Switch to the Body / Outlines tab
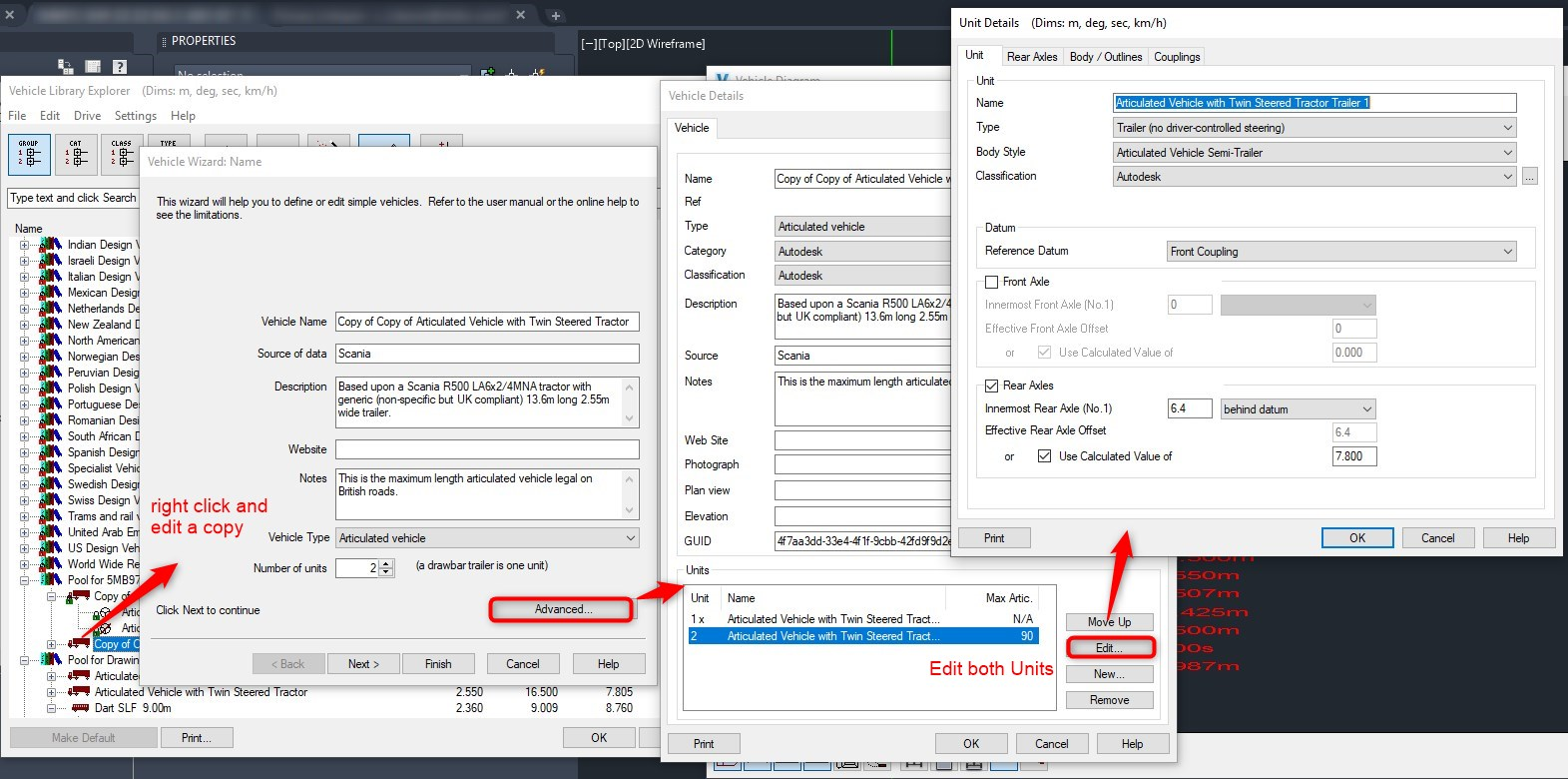The height and width of the screenshot is (779, 1568). (1106, 57)
